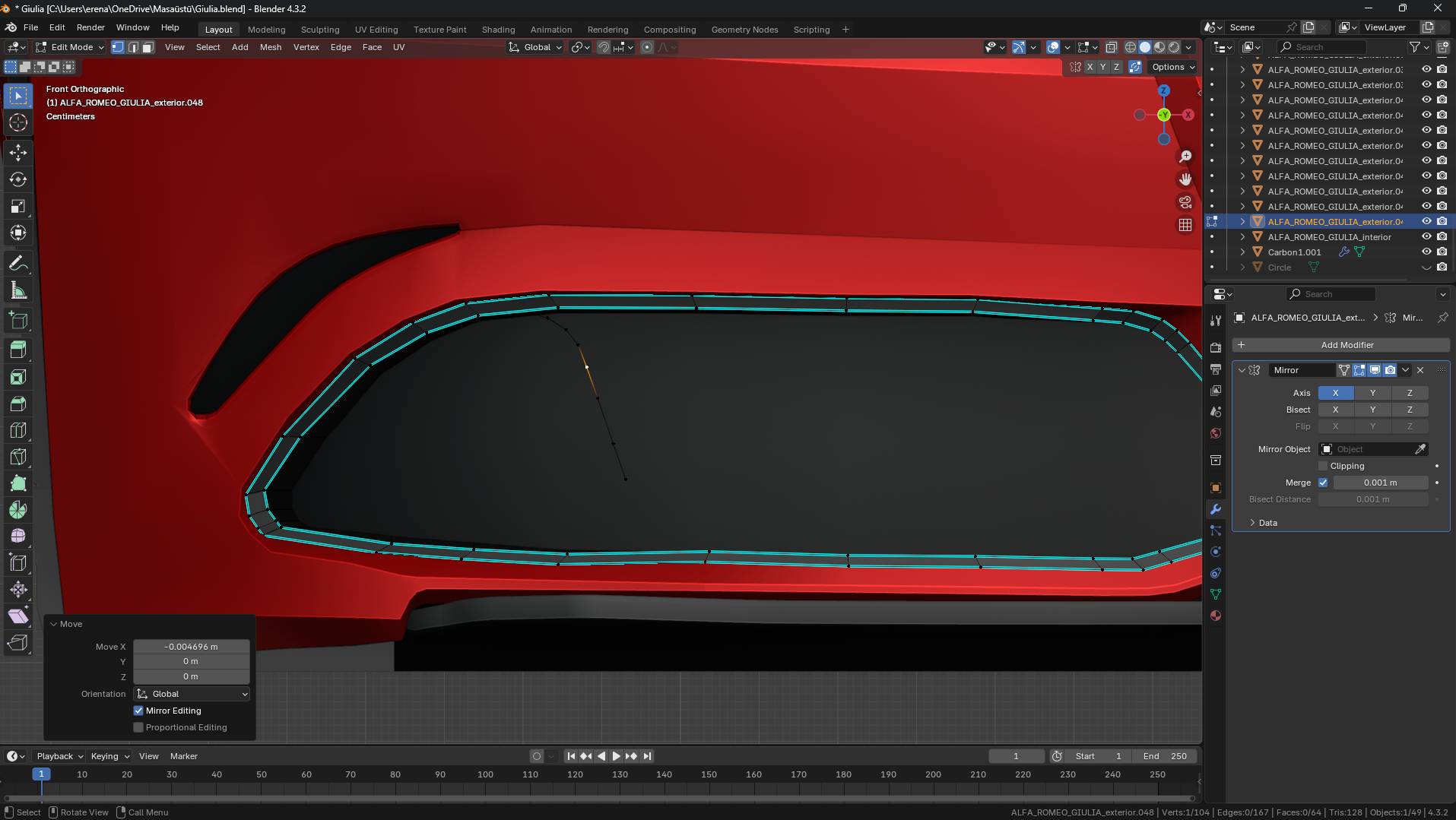Click the End frame 250 field
Screen dimensions: 1456x820
[1165, 756]
